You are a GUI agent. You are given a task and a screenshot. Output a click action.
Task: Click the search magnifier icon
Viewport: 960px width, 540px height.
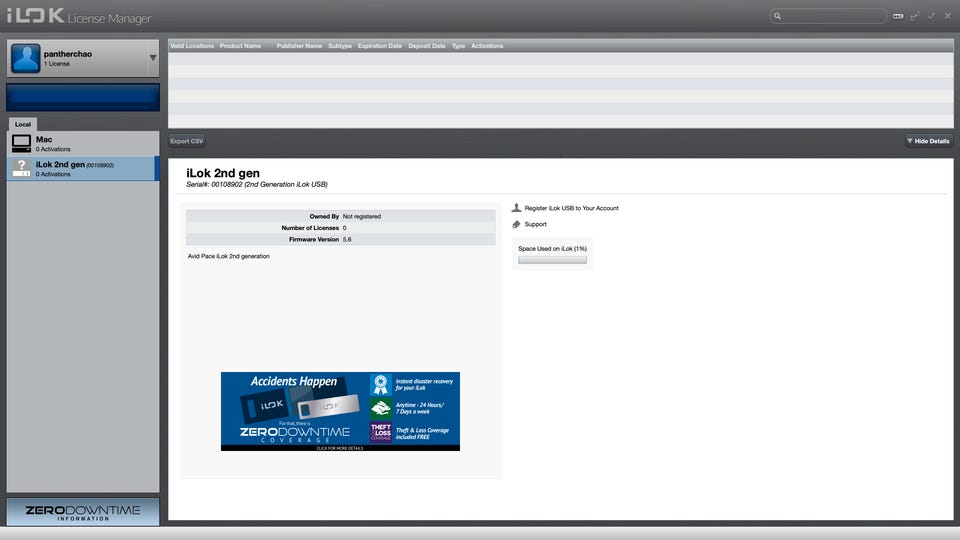tap(778, 16)
